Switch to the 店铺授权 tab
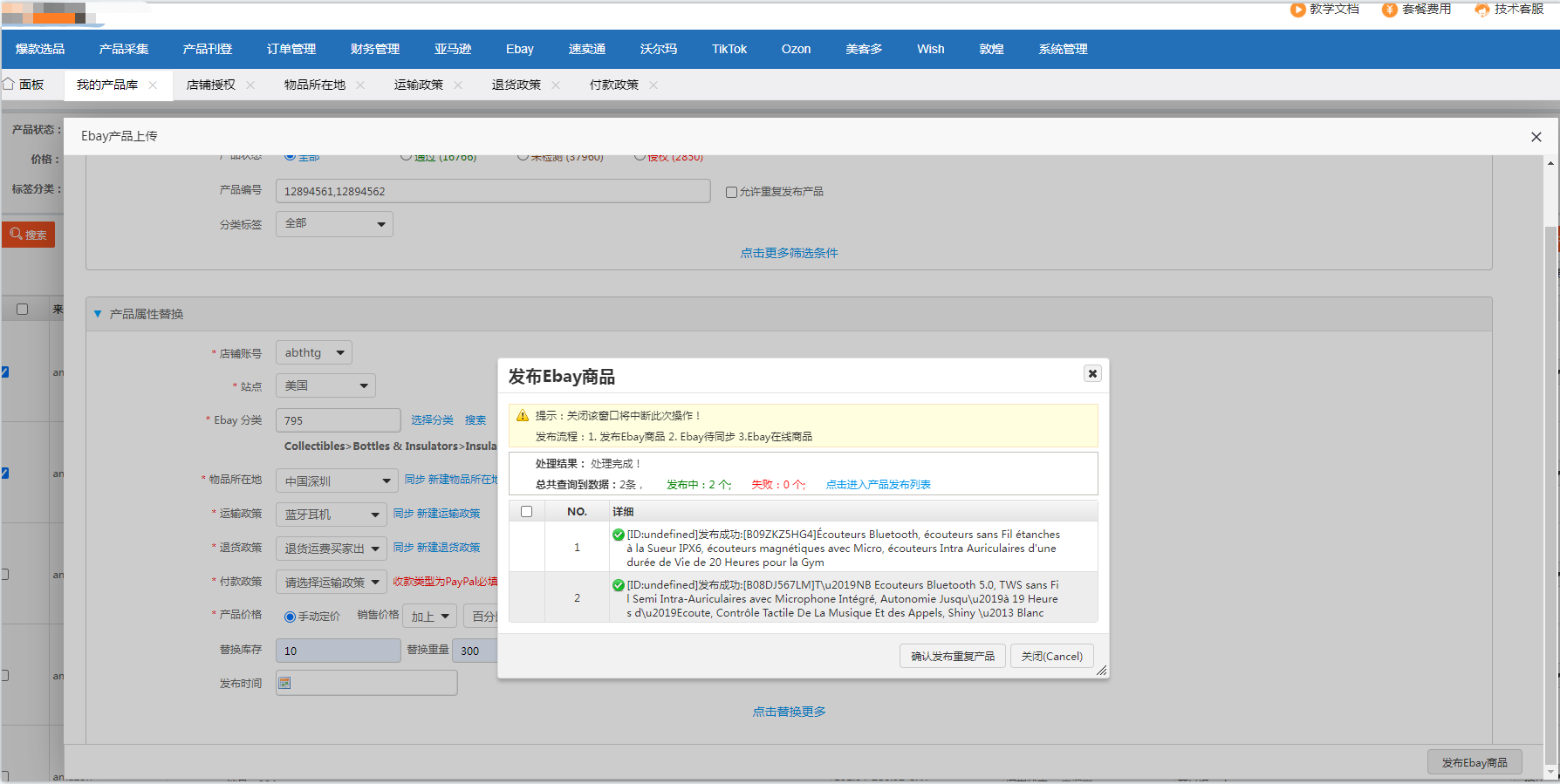This screenshot has width=1560, height=784. point(211,85)
